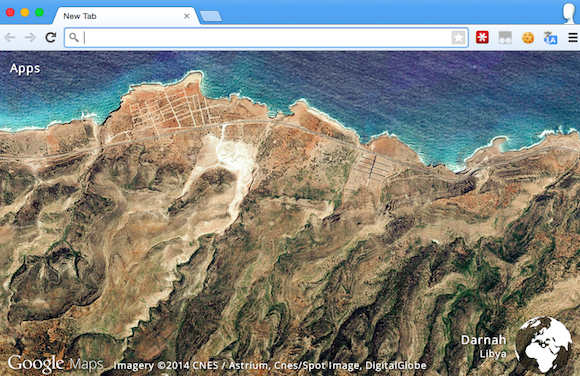The image size is (580, 376).
Task: Close the New Tab tab
Action: (187, 16)
